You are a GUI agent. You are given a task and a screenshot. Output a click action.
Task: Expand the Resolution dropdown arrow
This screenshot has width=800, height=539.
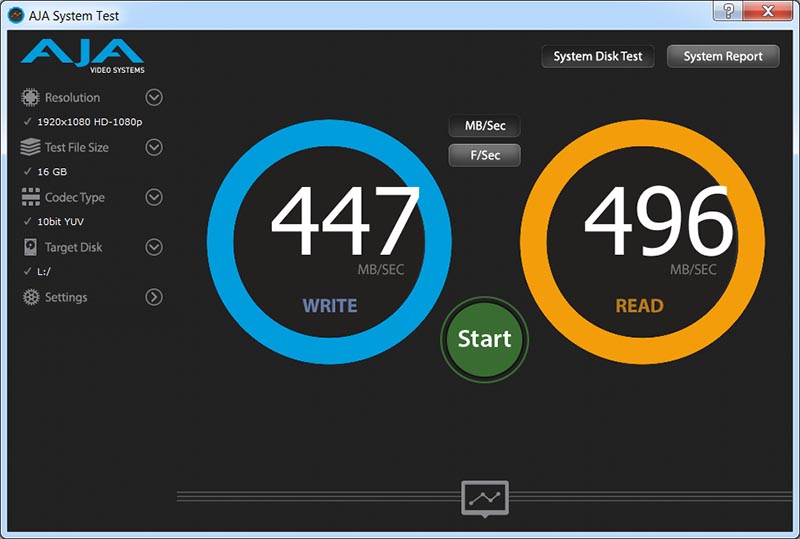pos(154,97)
